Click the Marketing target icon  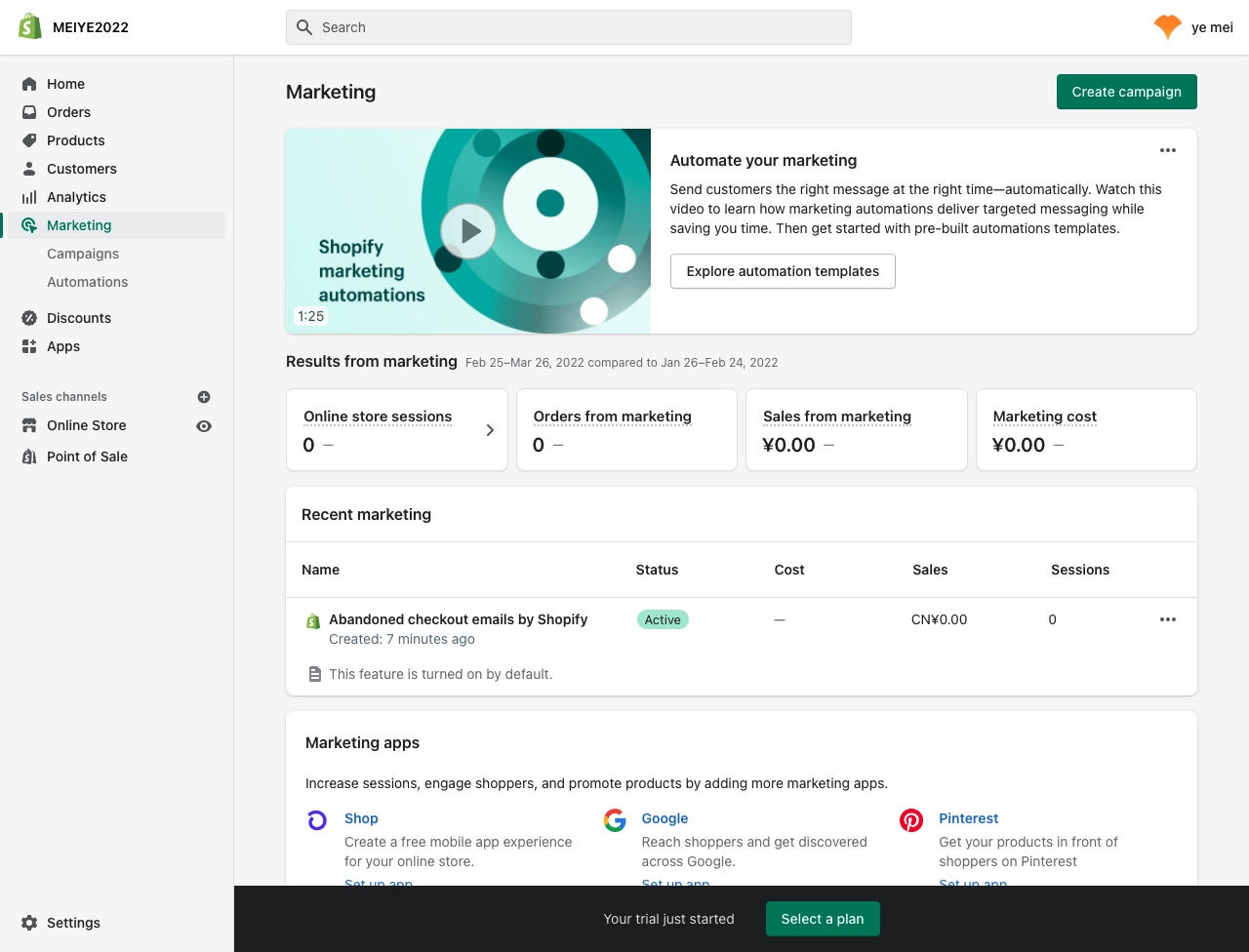pos(29,225)
